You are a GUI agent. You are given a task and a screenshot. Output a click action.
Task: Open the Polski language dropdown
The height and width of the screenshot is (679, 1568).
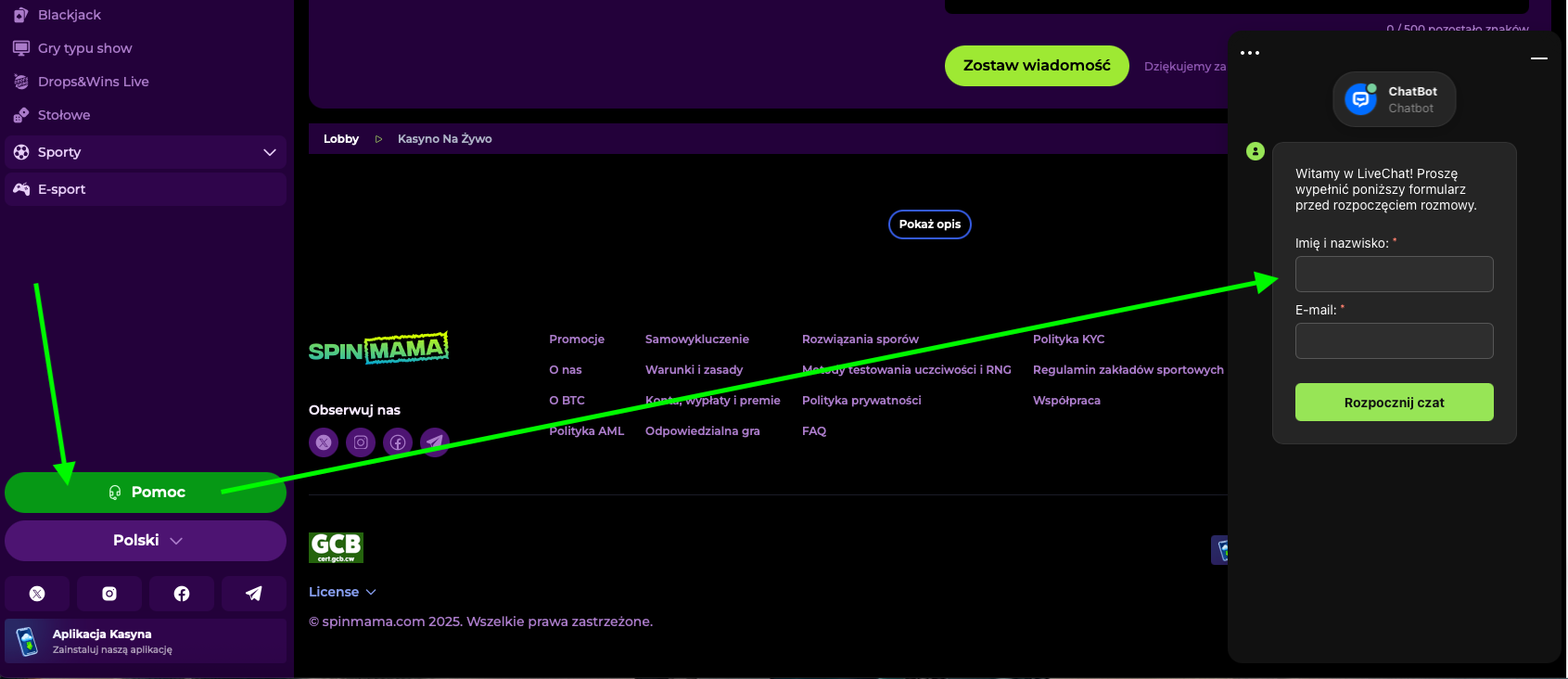pyautogui.click(x=146, y=541)
